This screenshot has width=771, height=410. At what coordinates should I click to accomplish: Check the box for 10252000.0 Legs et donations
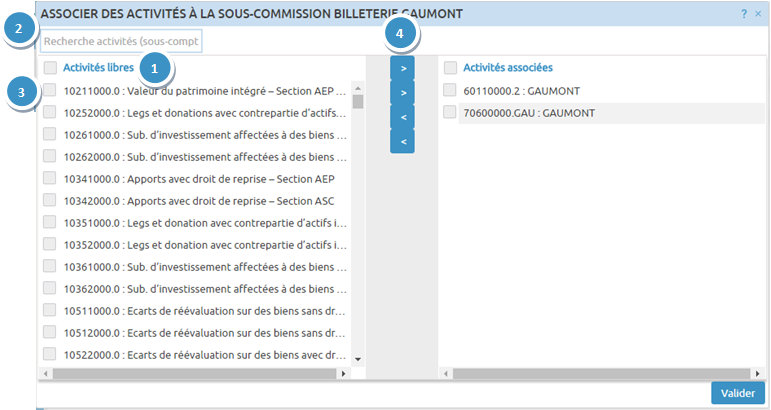coord(49,112)
